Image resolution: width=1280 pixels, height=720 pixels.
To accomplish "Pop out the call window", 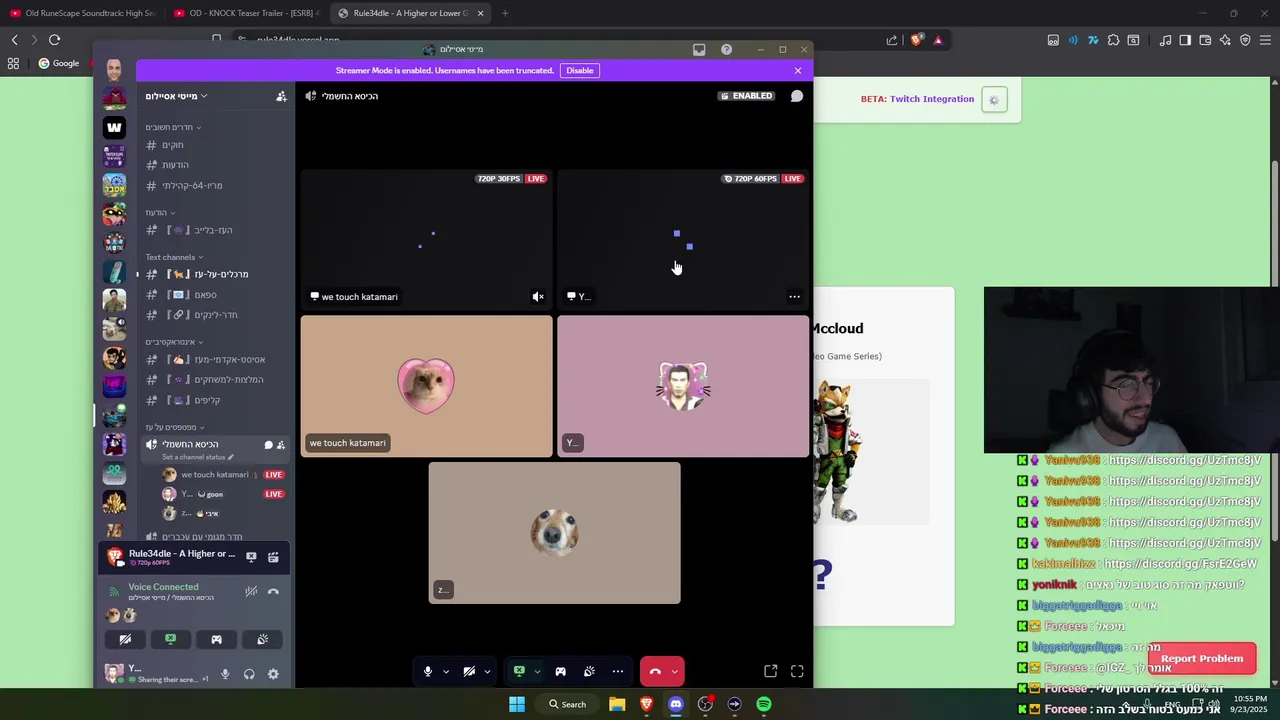I will pos(770,671).
